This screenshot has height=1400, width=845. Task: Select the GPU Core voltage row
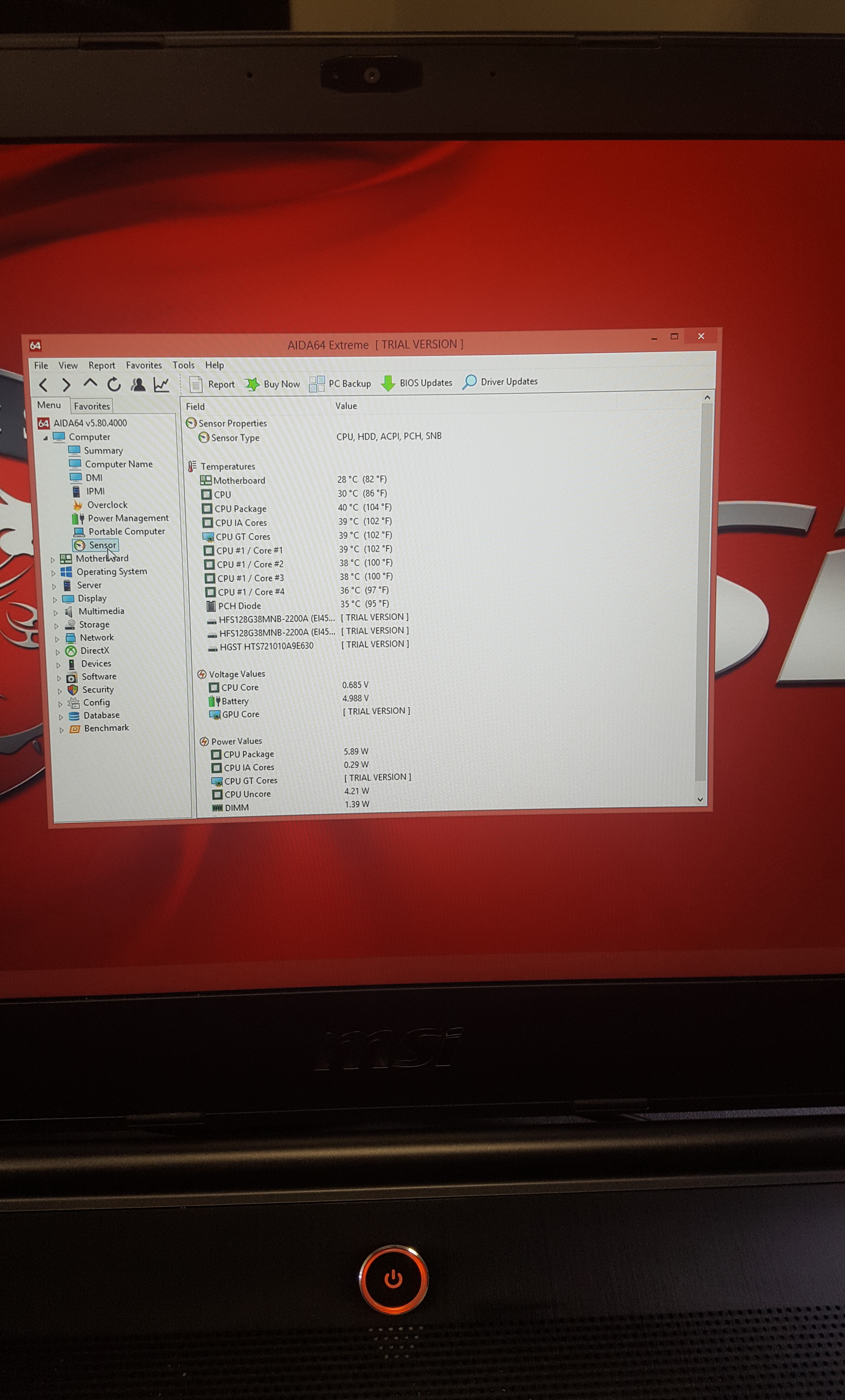coord(310,714)
